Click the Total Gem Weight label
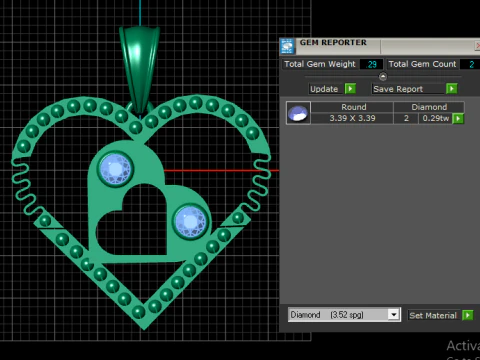480x360 pixels. tap(320, 64)
